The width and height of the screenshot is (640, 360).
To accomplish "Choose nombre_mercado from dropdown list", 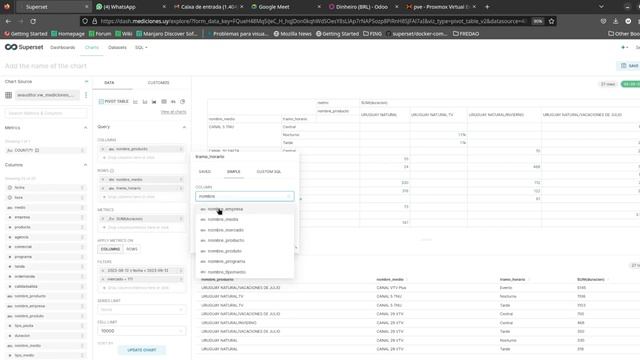I will pyautogui.click(x=245, y=230).
